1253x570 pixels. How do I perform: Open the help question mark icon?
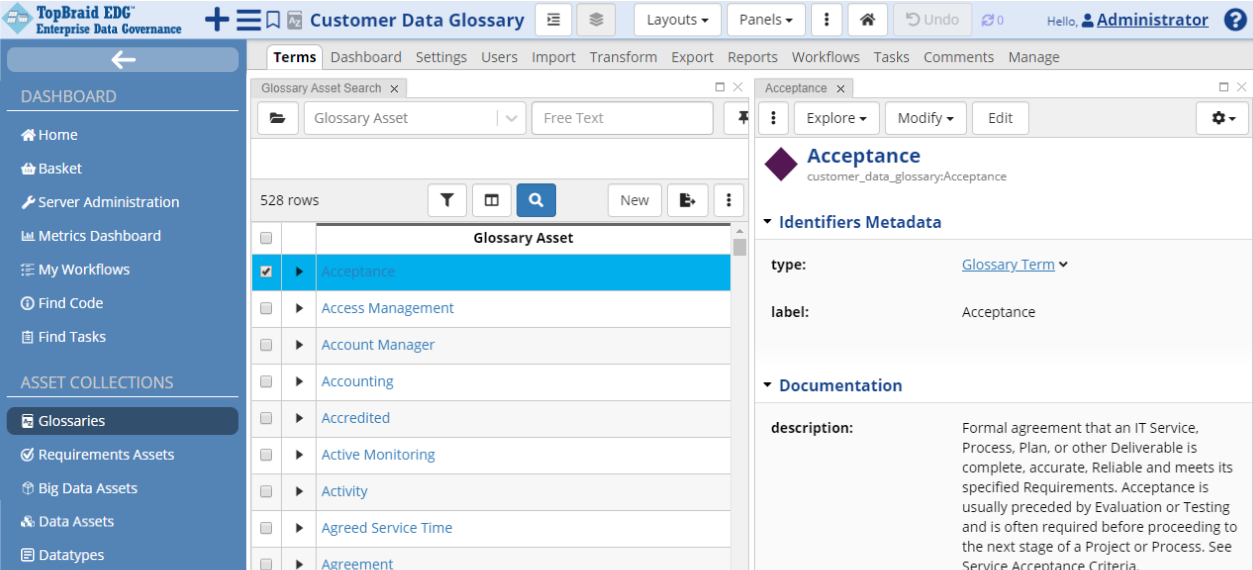click(1235, 20)
